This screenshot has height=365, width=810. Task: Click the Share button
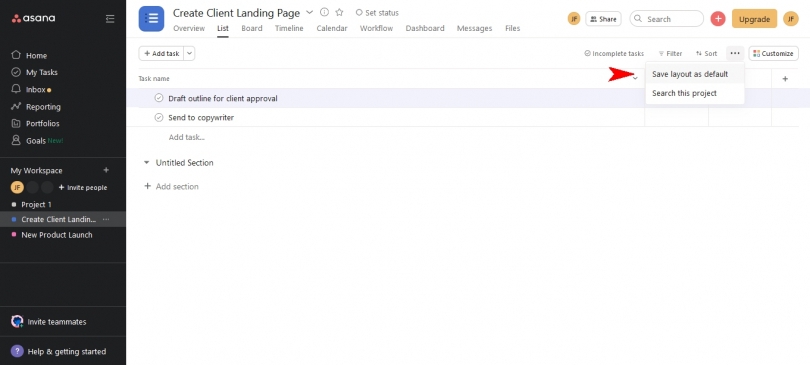(603, 19)
